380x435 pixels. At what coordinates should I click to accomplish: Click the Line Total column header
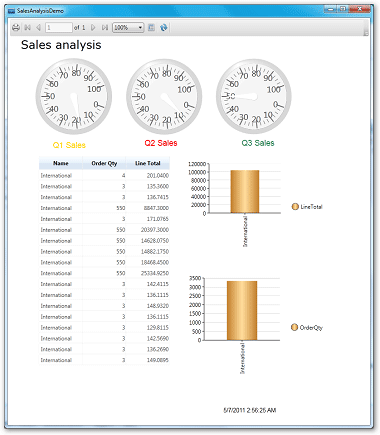[148, 163]
